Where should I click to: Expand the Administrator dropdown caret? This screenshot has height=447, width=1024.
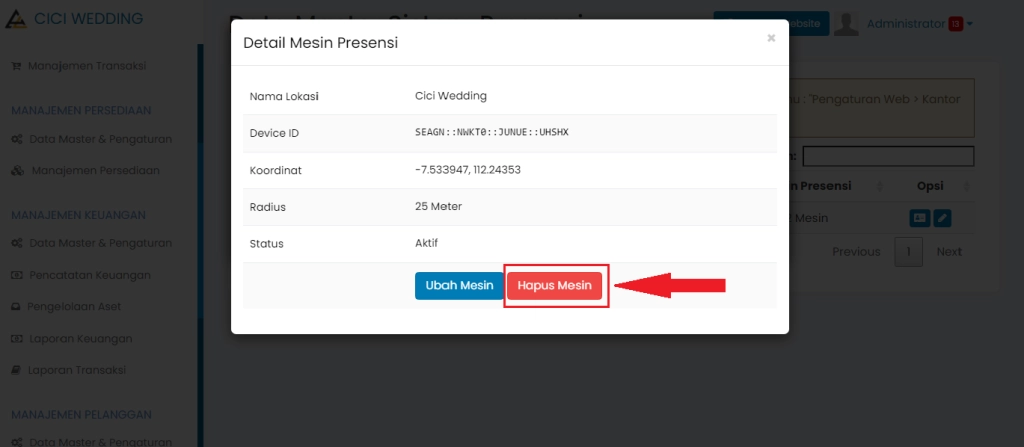(970, 24)
